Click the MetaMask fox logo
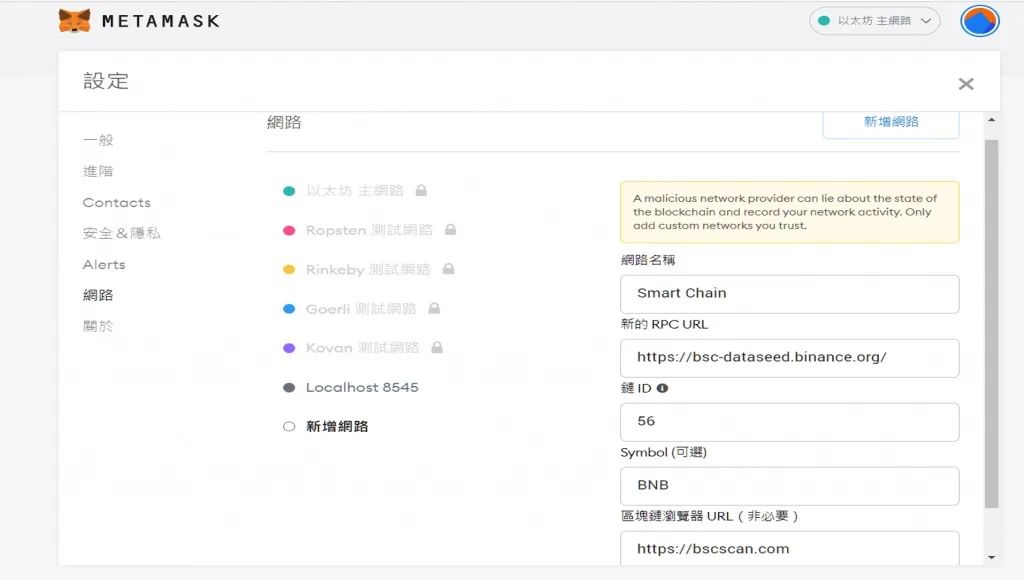1024x580 pixels. (74, 21)
